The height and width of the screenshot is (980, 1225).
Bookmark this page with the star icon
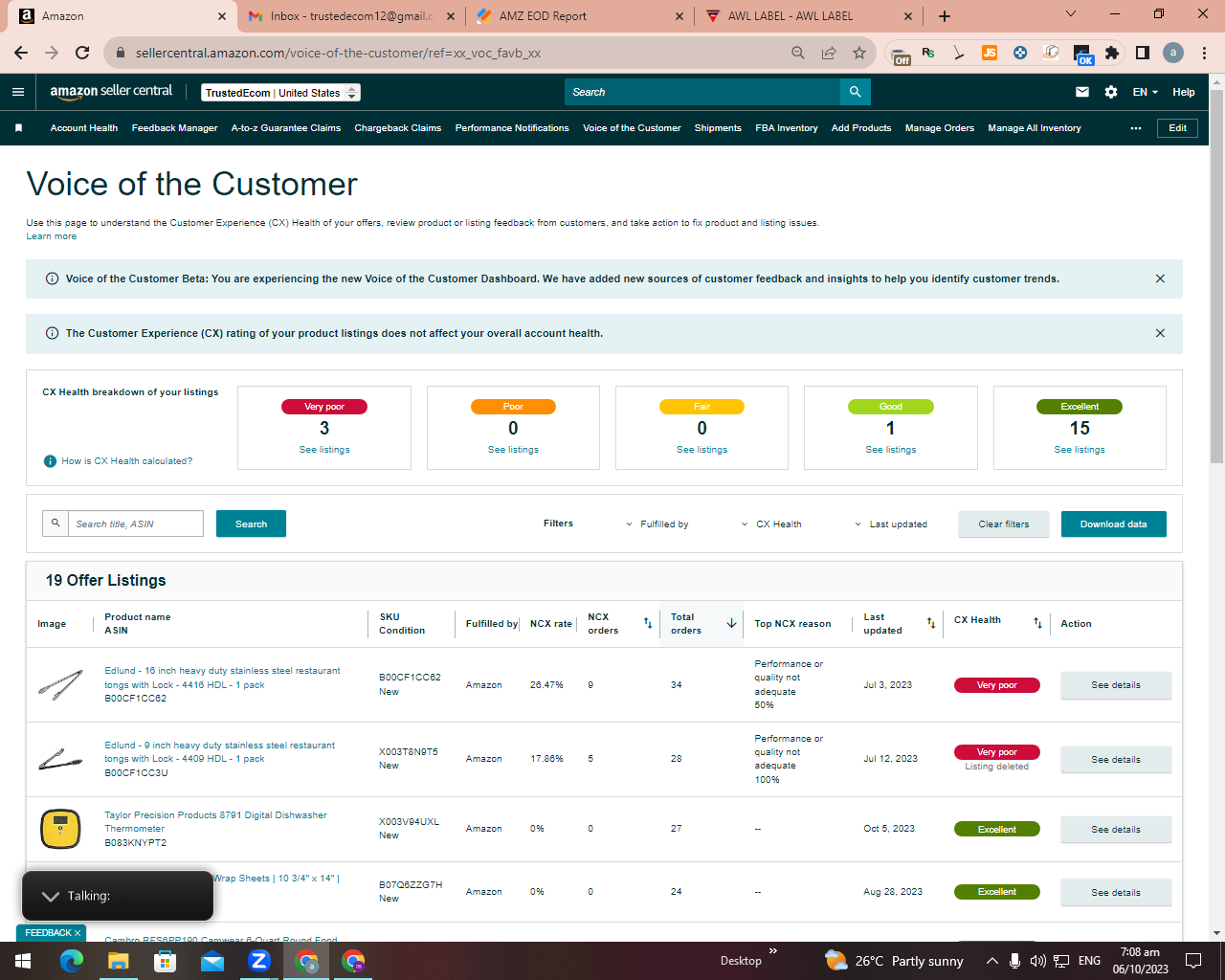859,53
